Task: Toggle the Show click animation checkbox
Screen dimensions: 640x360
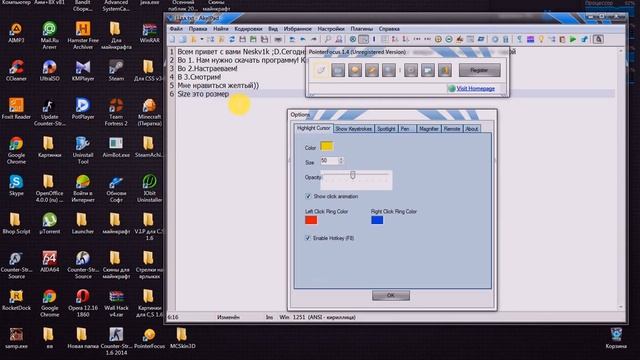Action: (x=308, y=196)
